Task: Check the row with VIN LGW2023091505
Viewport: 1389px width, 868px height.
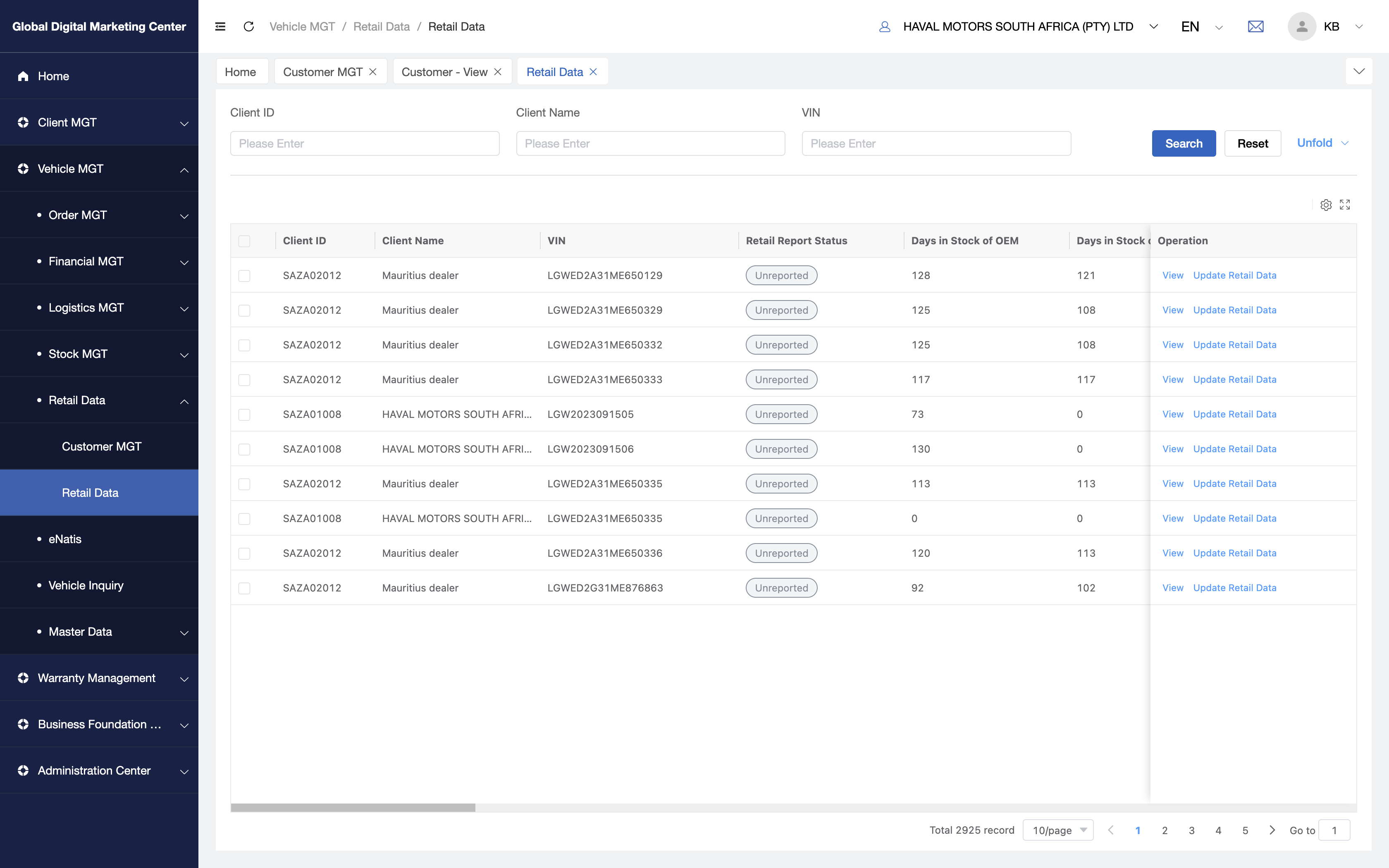Action: pos(244,415)
